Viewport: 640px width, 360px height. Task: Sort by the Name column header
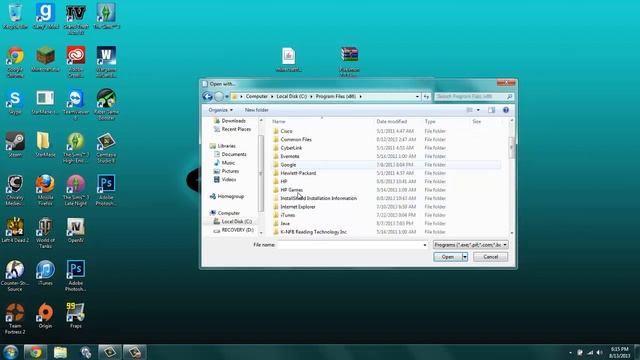point(279,122)
